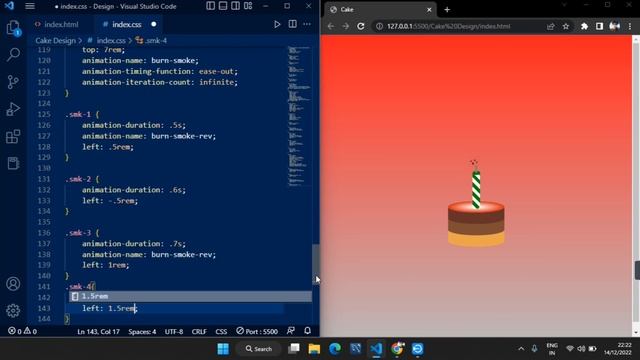Toggle the Chrome side panel
The height and width of the screenshot is (360, 640).
pos(599,26)
